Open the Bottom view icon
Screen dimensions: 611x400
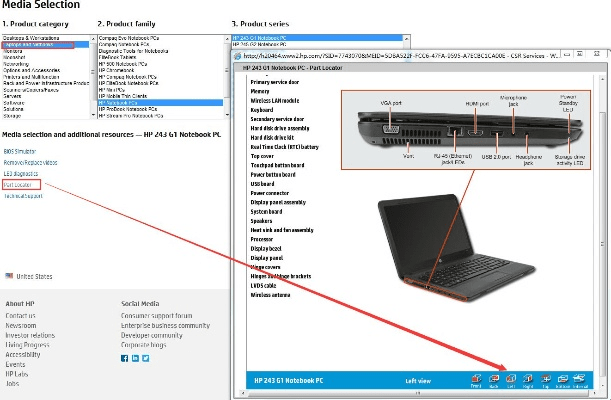[561, 379]
